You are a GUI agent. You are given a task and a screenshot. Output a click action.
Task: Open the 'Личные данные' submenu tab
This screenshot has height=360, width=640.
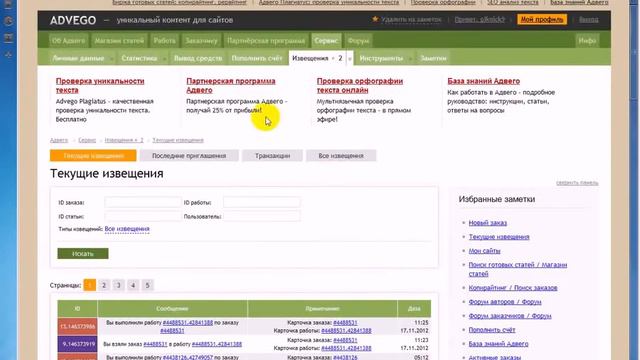click(x=78, y=58)
